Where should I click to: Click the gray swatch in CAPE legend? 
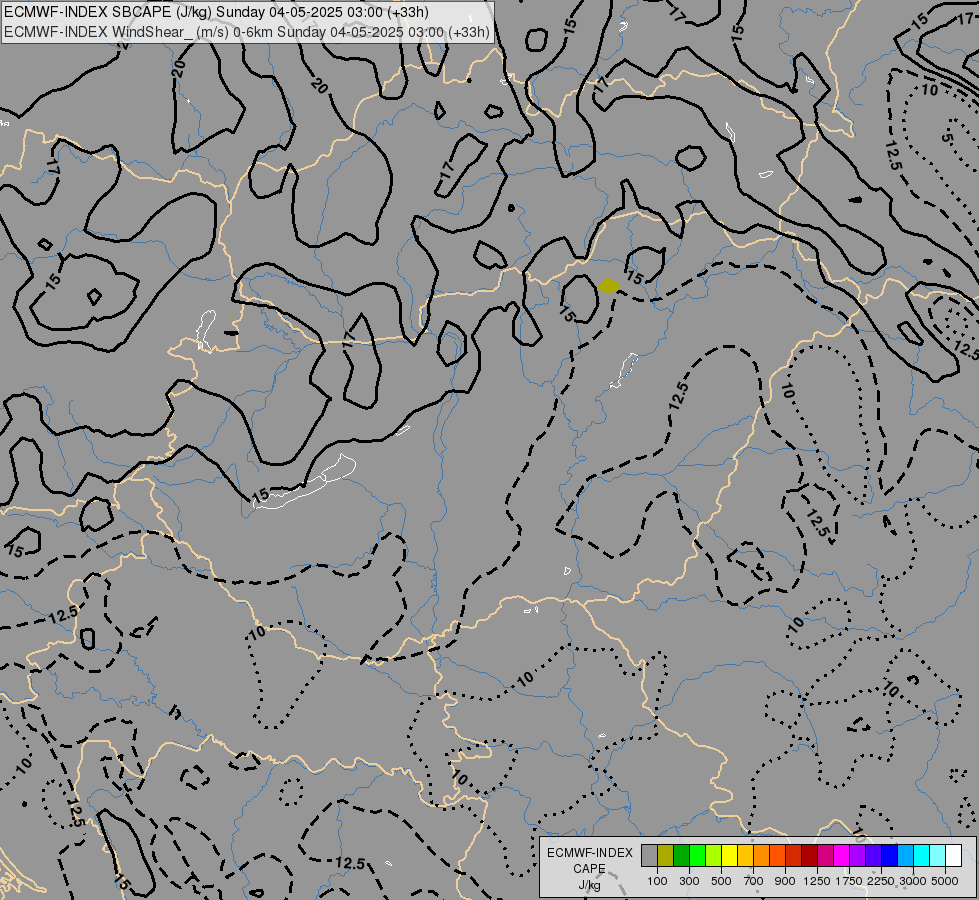(x=649, y=856)
